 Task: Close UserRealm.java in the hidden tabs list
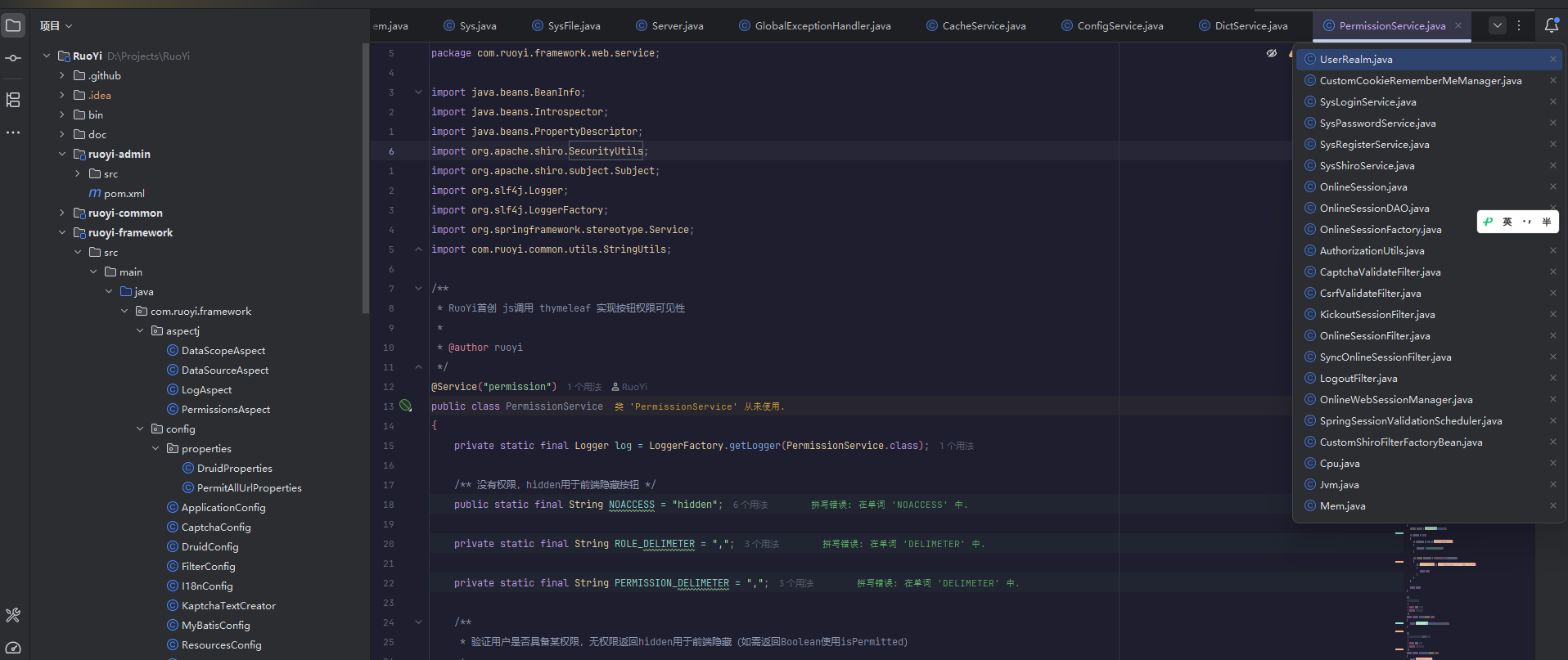(x=1552, y=59)
